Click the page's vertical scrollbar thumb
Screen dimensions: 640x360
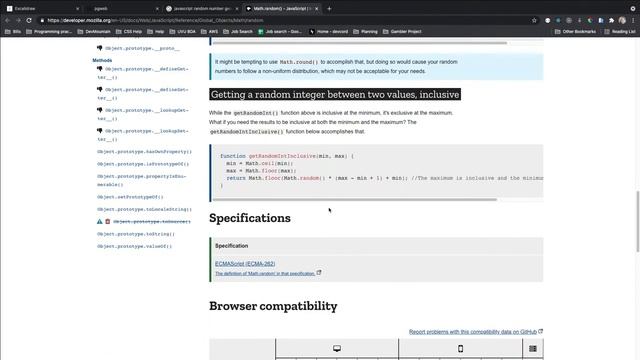(637, 221)
